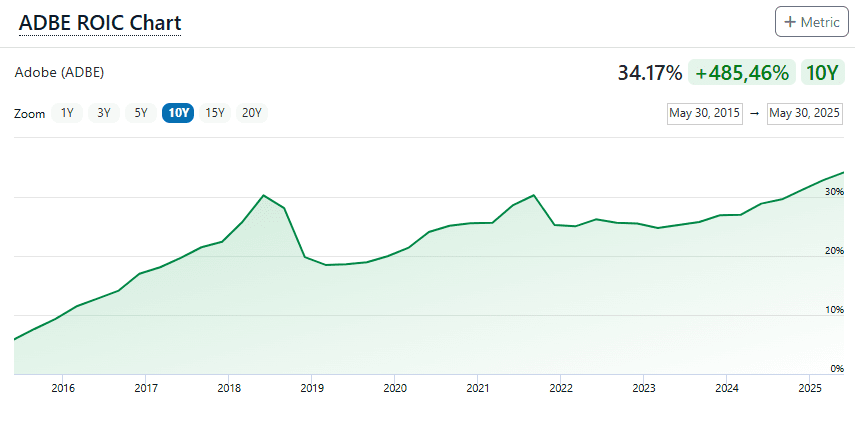Edit the start date May 30, 2015
Image resolution: width=855 pixels, height=421 pixels.
pyautogui.click(x=705, y=113)
